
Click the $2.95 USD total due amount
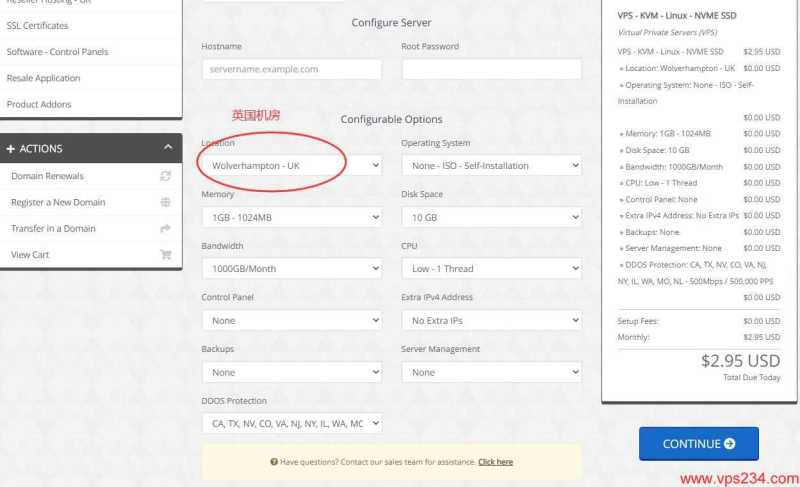click(x=740, y=361)
